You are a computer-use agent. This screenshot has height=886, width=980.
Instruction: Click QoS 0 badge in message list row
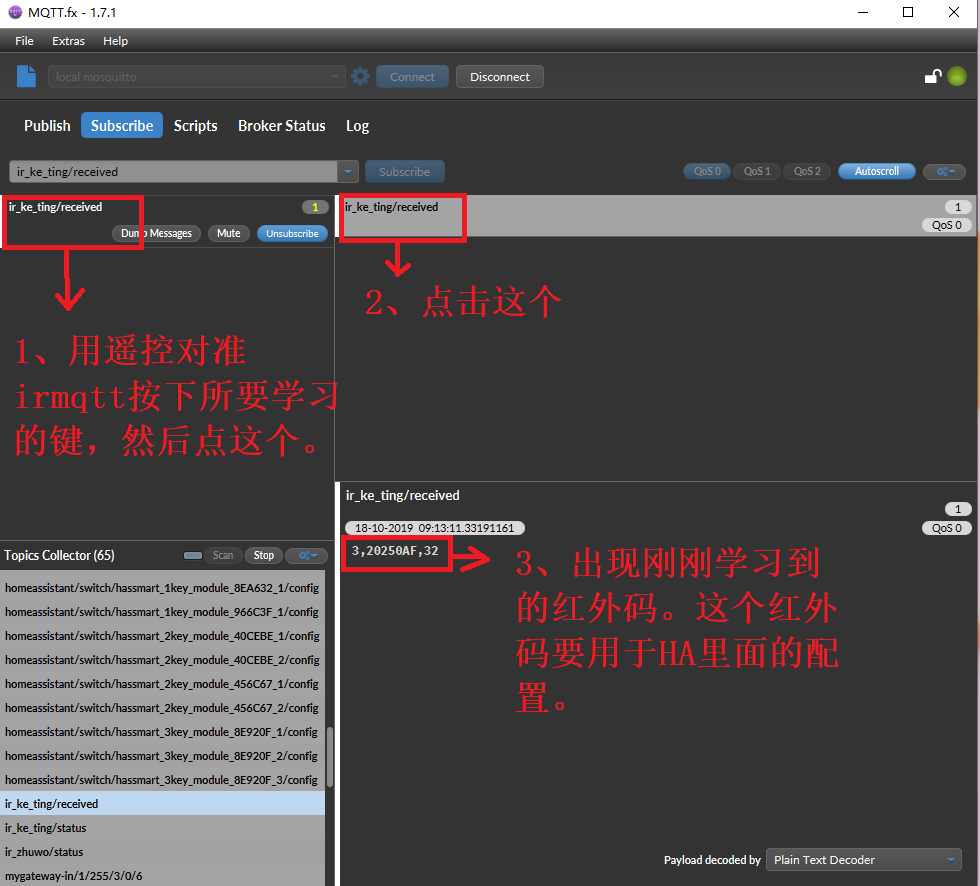coord(946,225)
